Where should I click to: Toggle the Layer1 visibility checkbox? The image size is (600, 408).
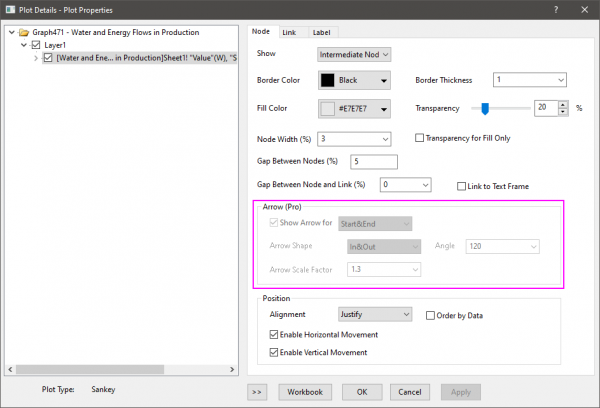[35, 45]
